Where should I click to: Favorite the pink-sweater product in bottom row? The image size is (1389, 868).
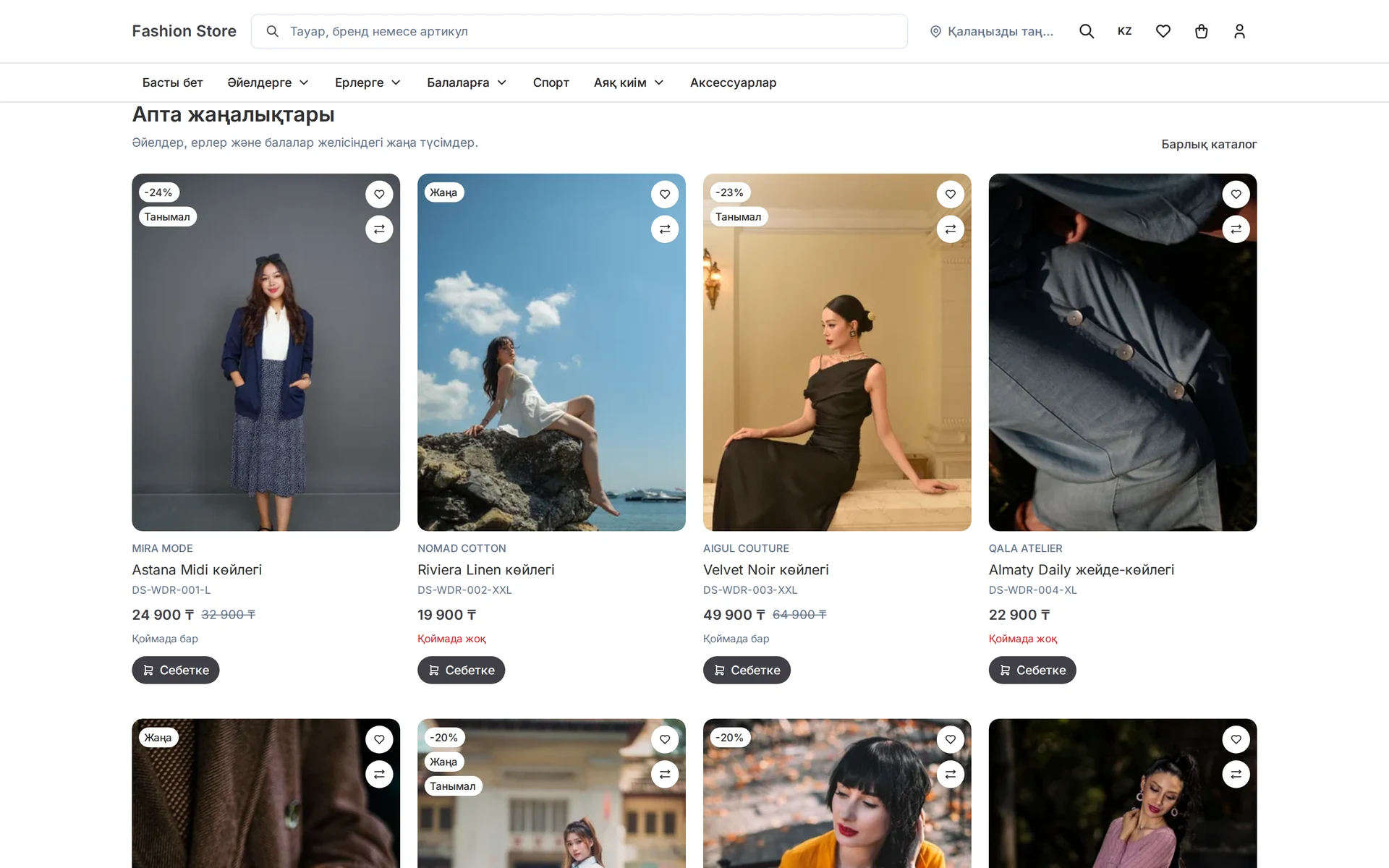(1236, 739)
